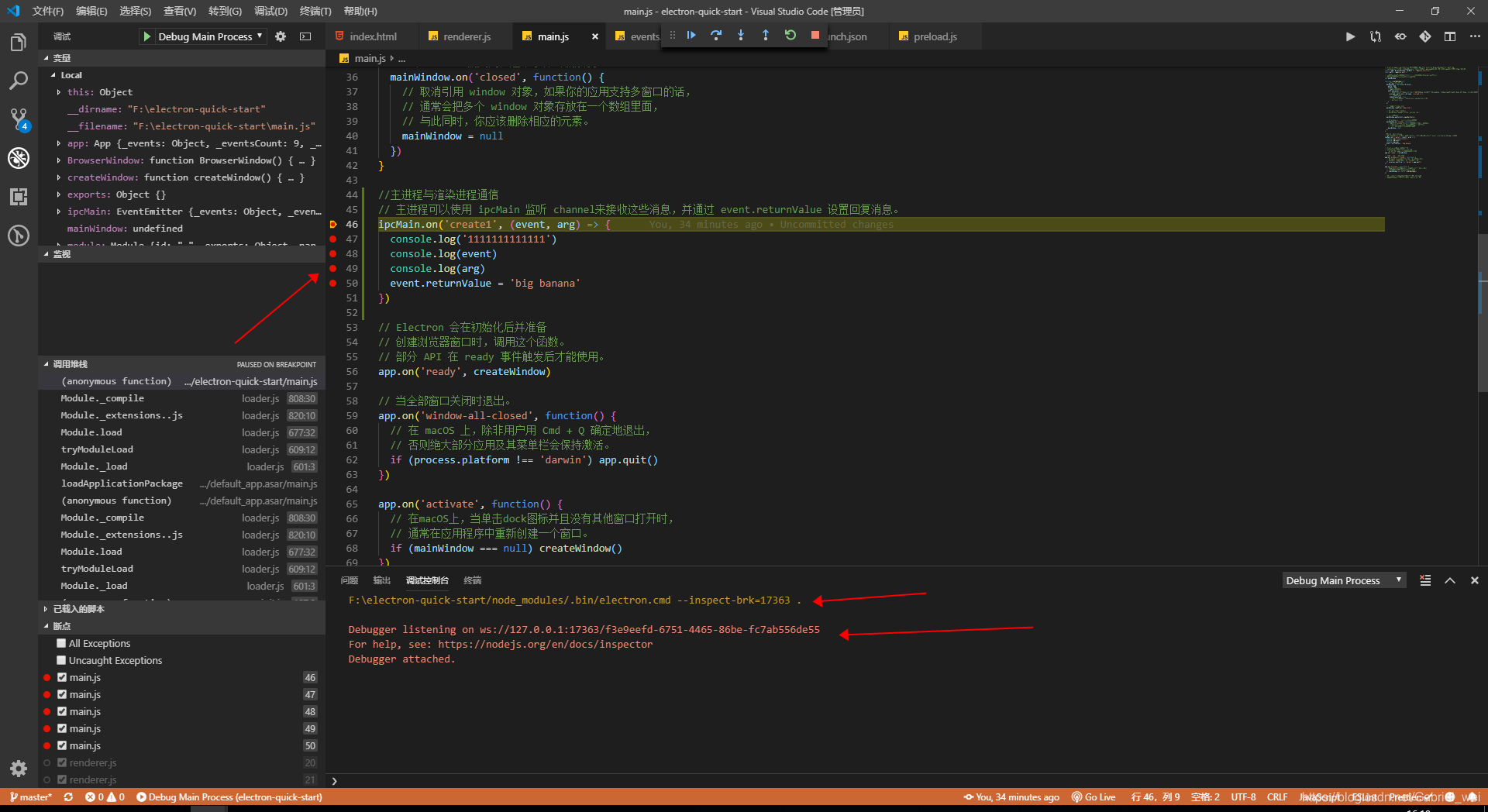Image resolution: width=1488 pixels, height=812 pixels.
Task: Expand 'this: Object' variable
Action: point(59,92)
